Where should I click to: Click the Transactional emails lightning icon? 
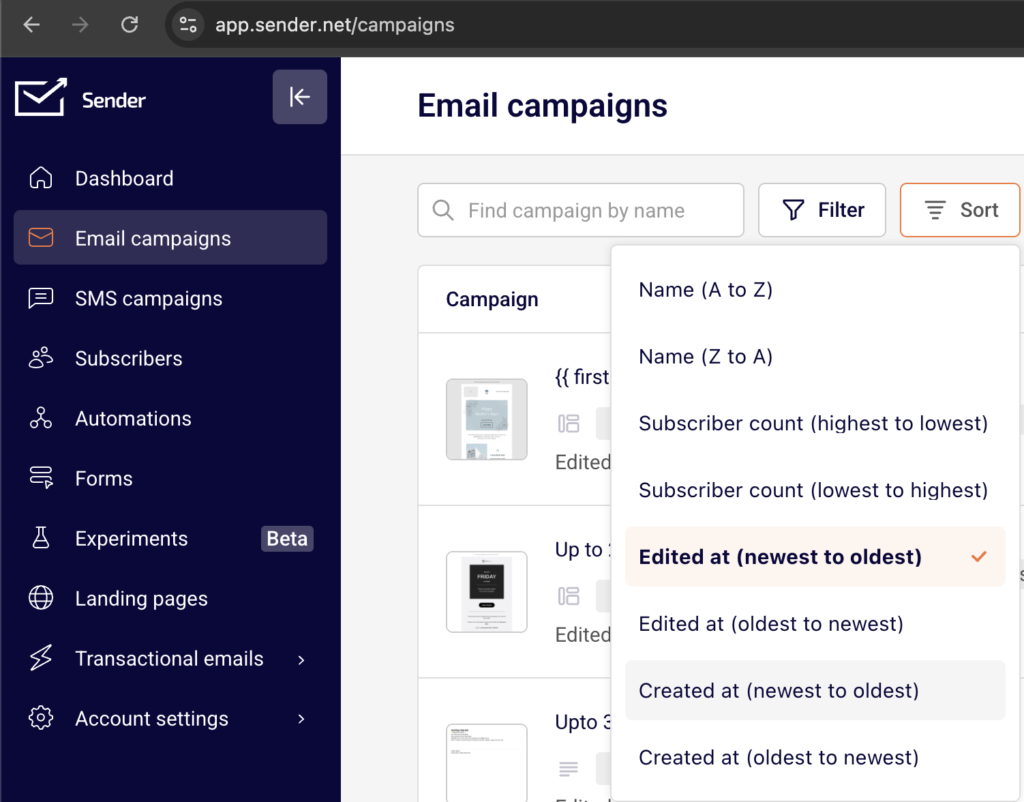click(40, 658)
